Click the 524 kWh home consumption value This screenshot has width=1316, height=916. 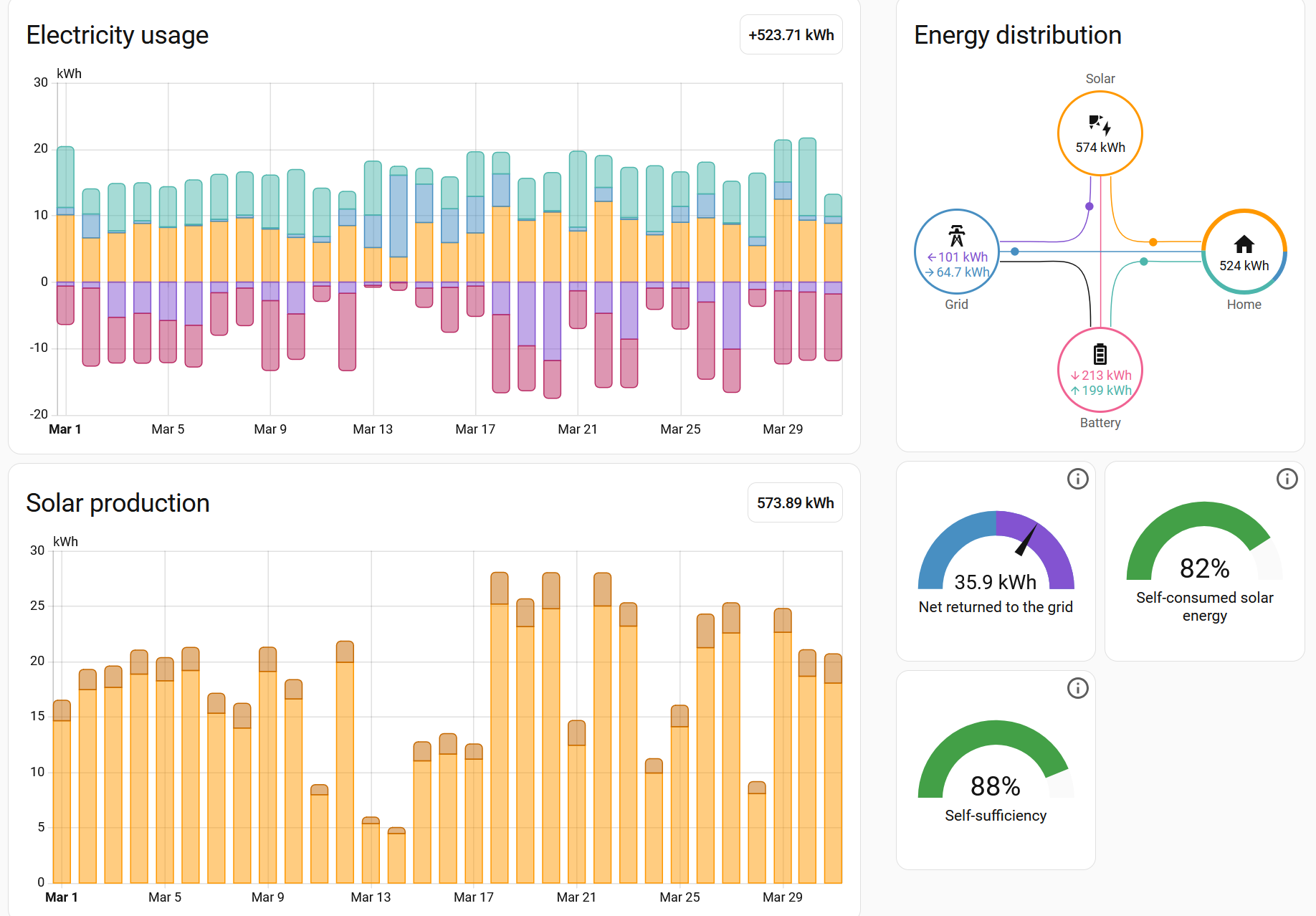[x=1244, y=266]
